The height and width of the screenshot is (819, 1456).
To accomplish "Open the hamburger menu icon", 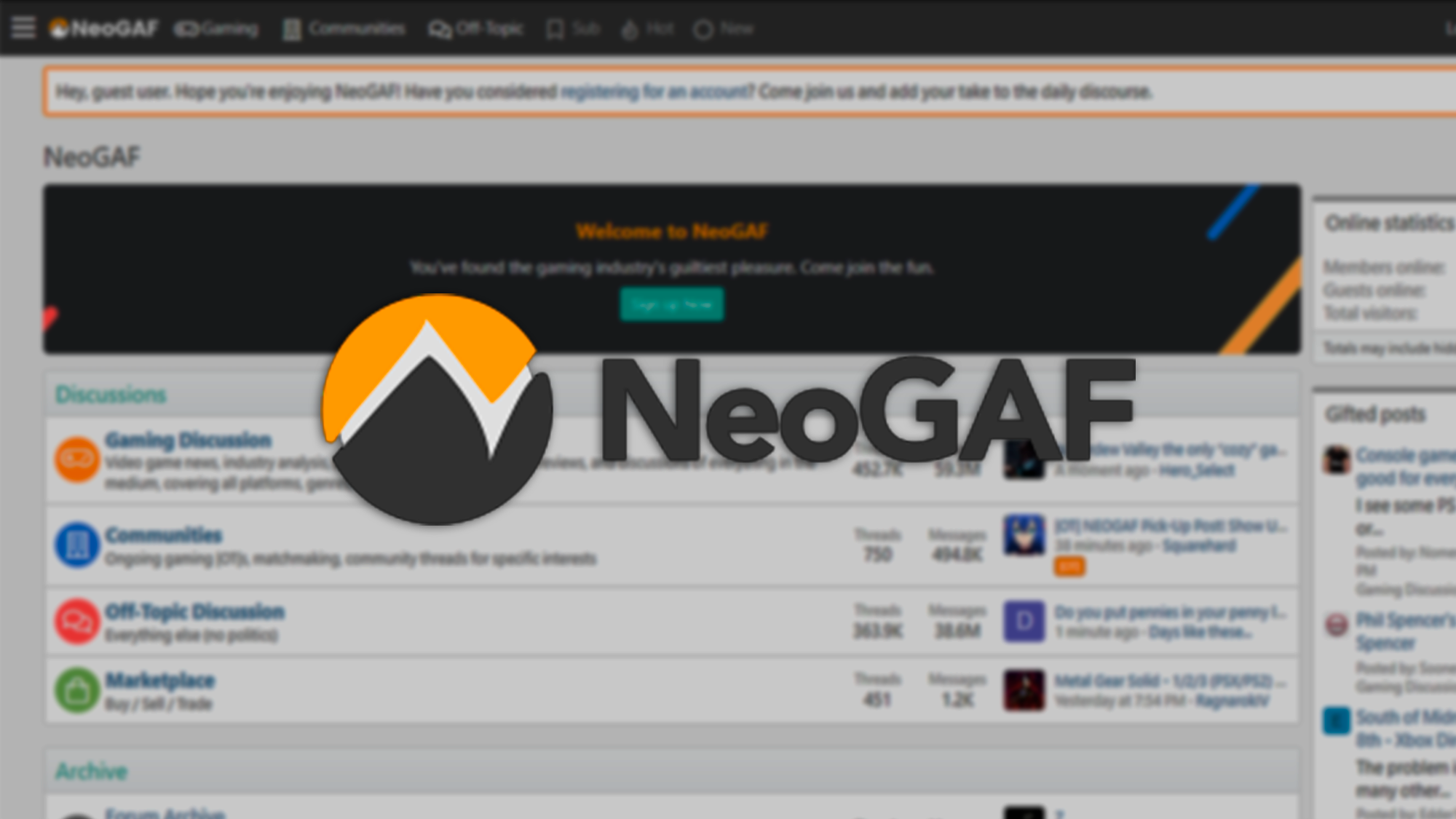I will 23,28.
